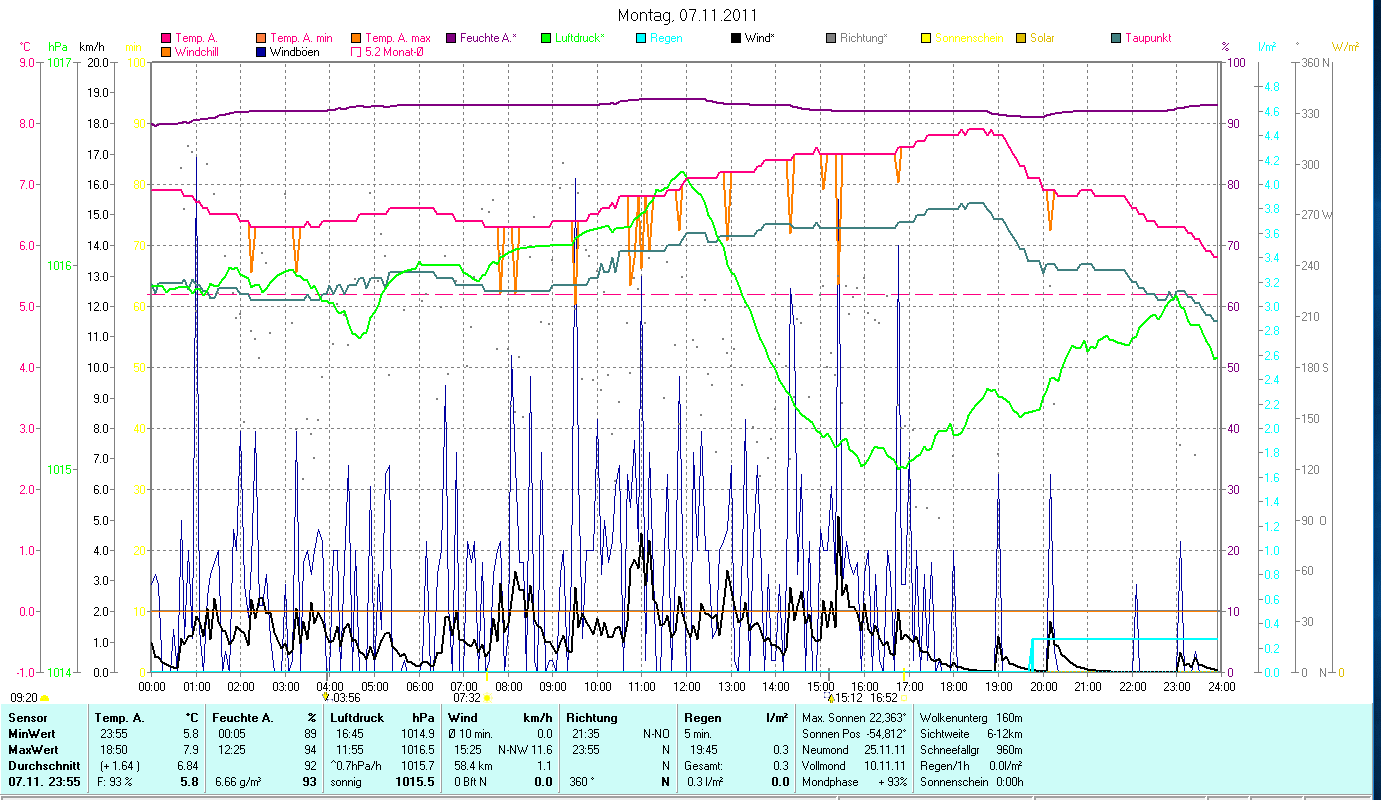Click the 07:32 sunrise time marker

(467, 698)
